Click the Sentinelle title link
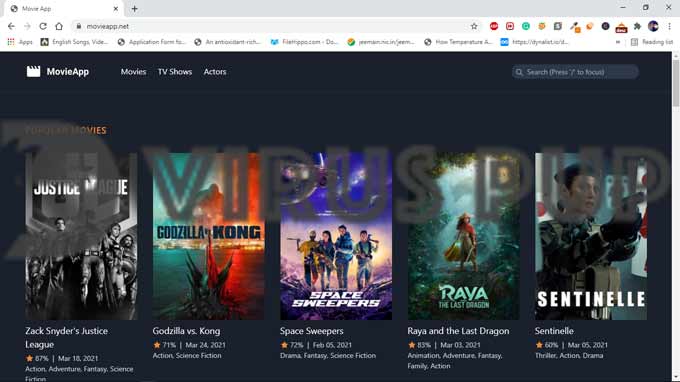 tap(554, 331)
